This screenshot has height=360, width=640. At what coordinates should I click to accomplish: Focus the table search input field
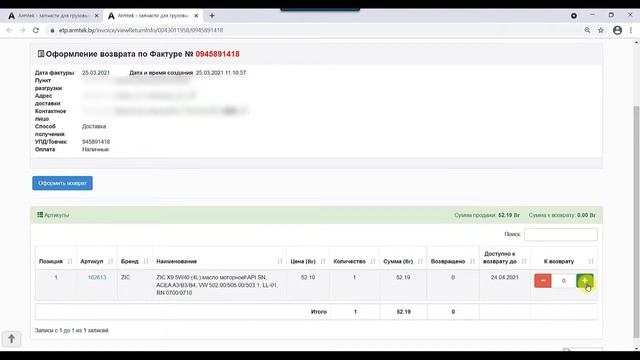pyautogui.click(x=561, y=234)
